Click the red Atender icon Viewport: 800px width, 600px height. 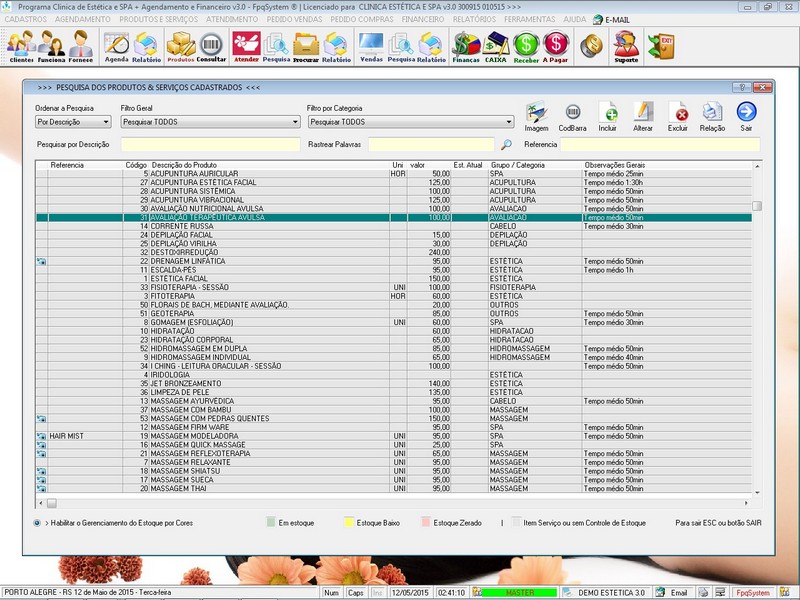(x=246, y=46)
